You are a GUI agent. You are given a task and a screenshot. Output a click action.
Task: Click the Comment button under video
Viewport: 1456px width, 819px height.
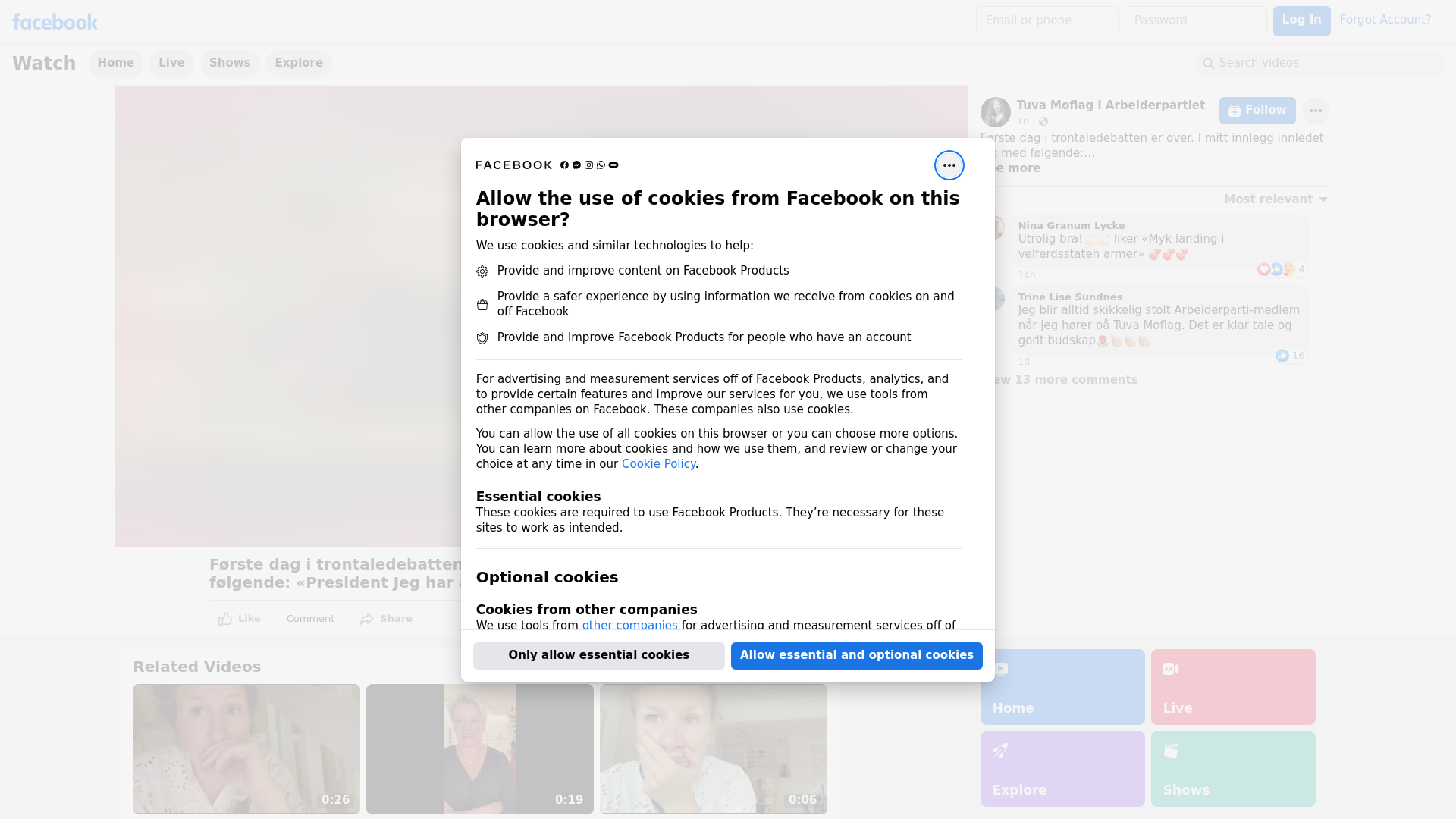(310, 619)
